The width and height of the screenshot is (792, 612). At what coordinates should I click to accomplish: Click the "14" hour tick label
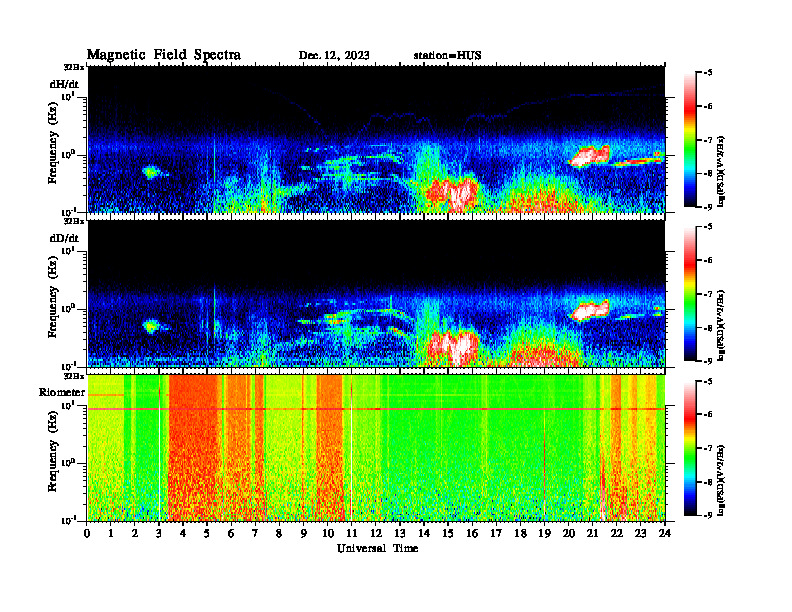pyautogui.click(x=424, y=533)
